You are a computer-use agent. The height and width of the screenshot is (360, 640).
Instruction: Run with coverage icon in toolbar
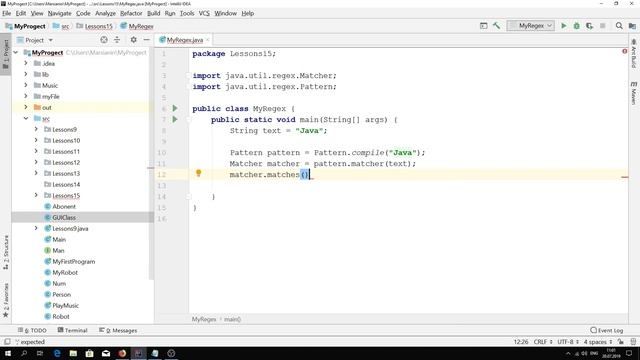pyautogui.click(x=589, y=26)
